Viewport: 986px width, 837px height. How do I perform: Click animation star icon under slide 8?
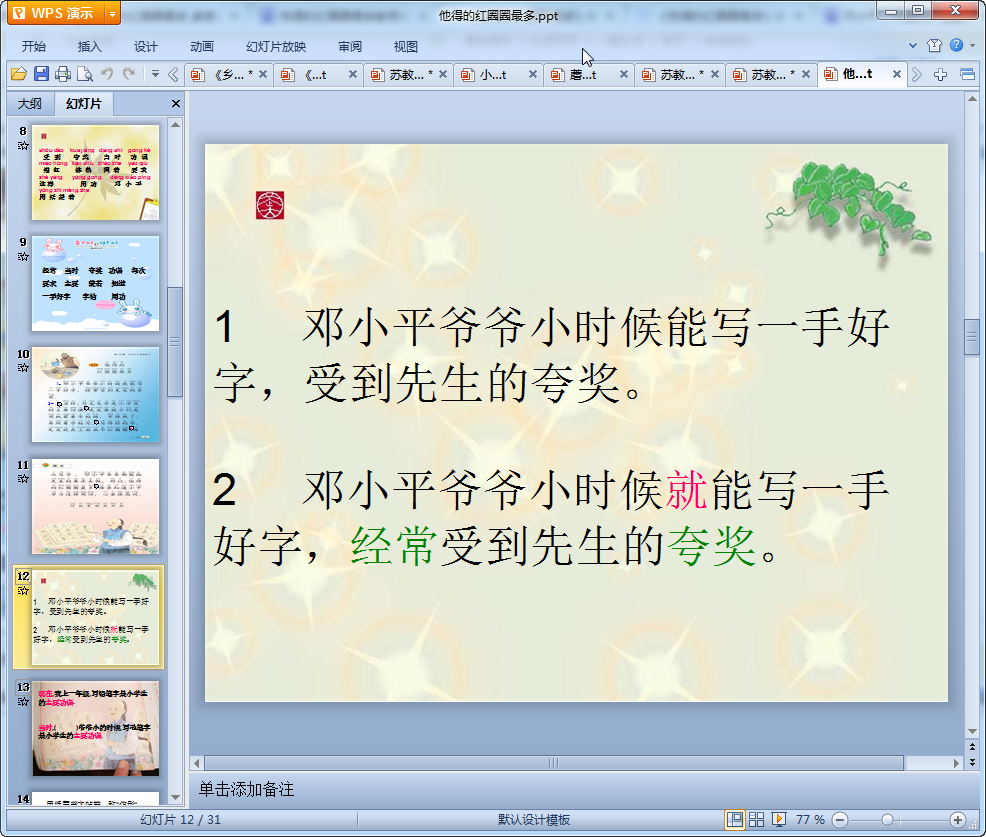23,146
